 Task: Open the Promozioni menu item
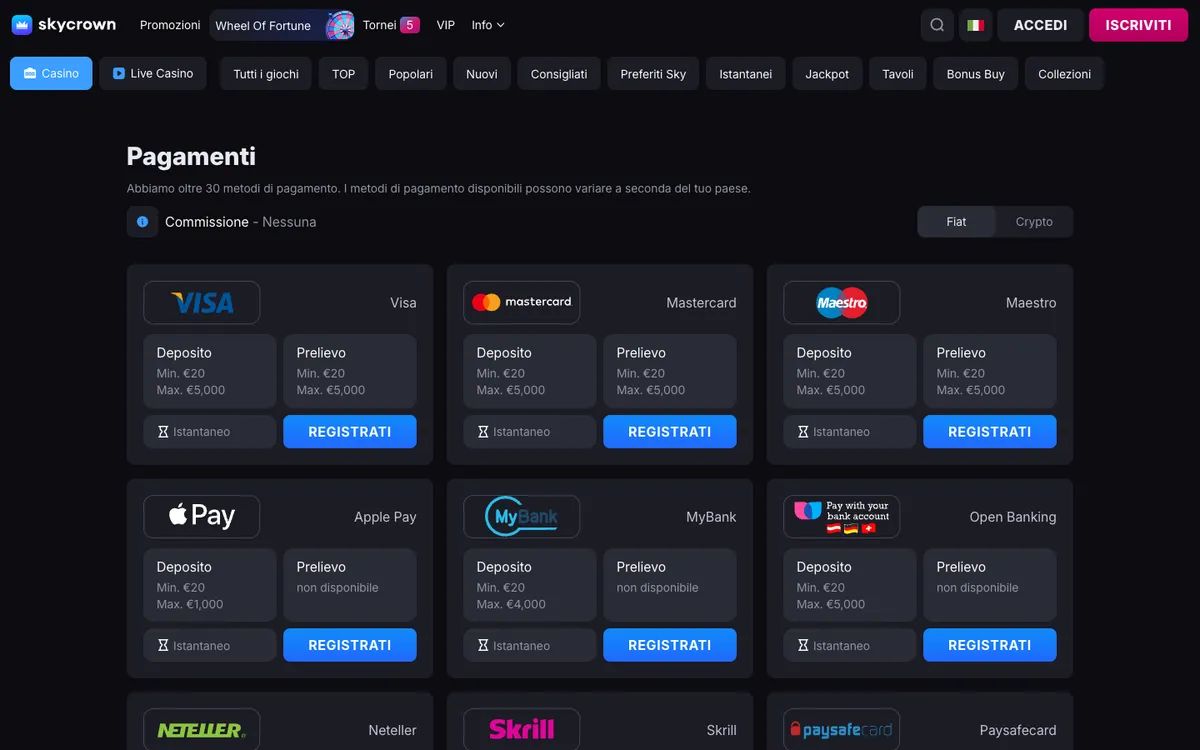click(170, 25)
